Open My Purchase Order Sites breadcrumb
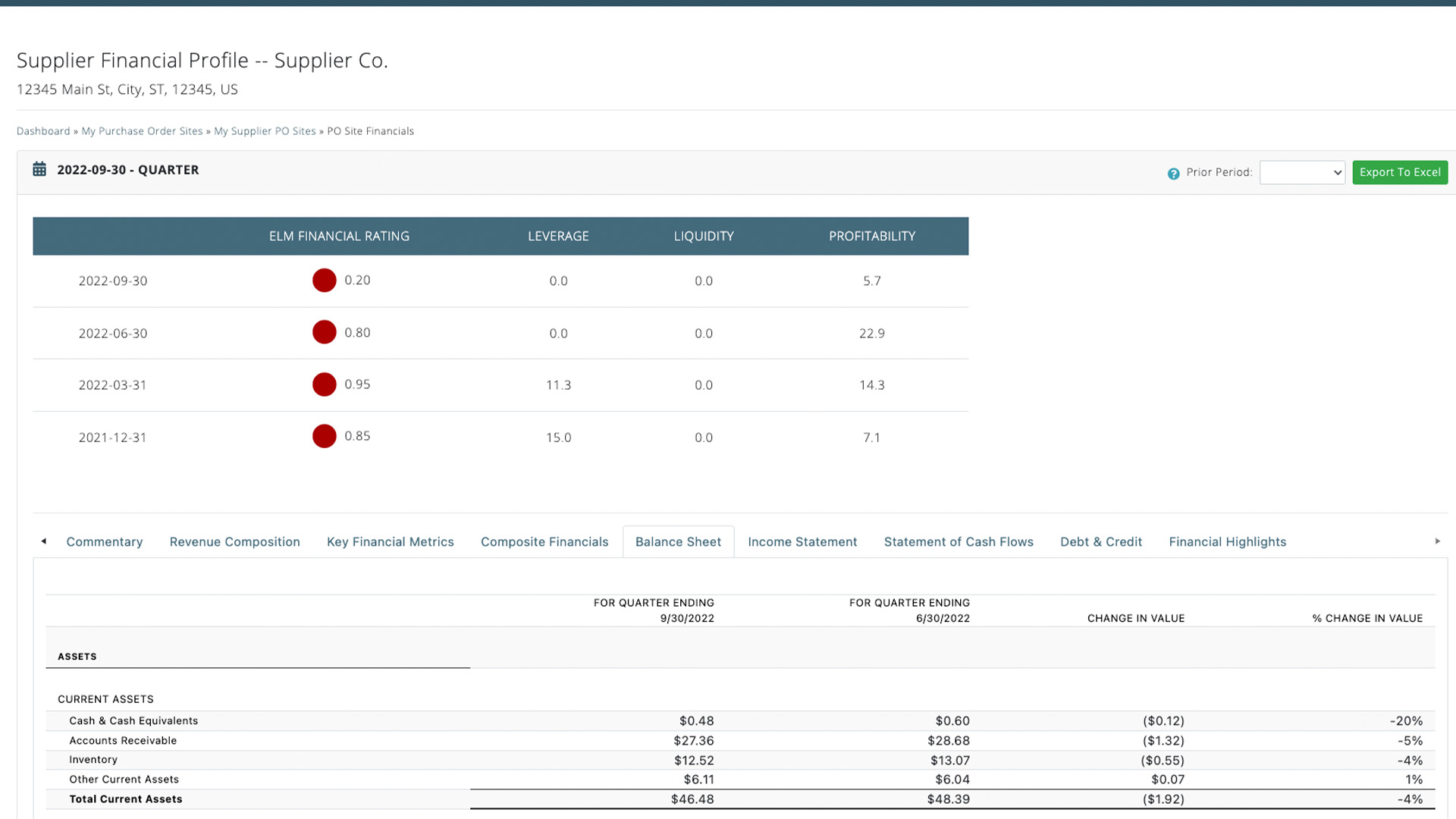Viewport: 1456px width, 819px height. (142, 131)
